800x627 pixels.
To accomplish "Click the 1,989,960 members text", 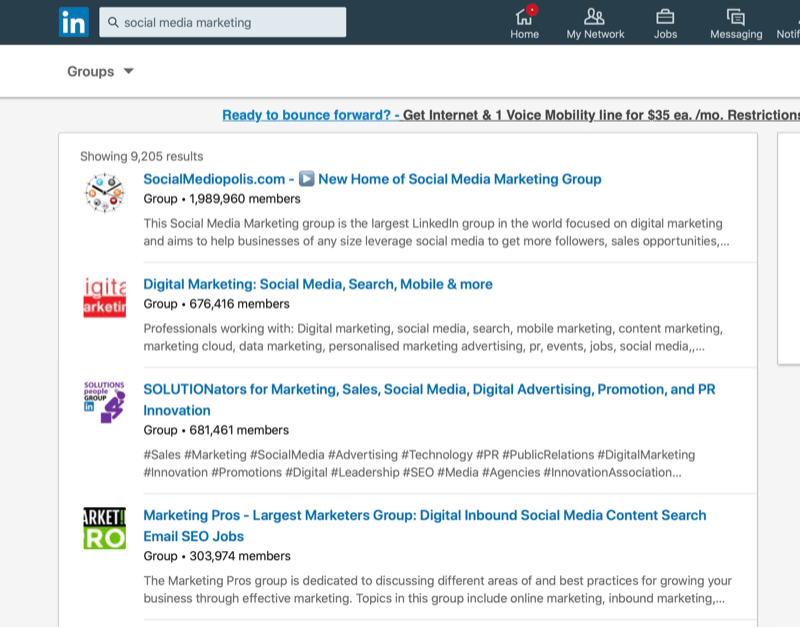I will (245, 199).
